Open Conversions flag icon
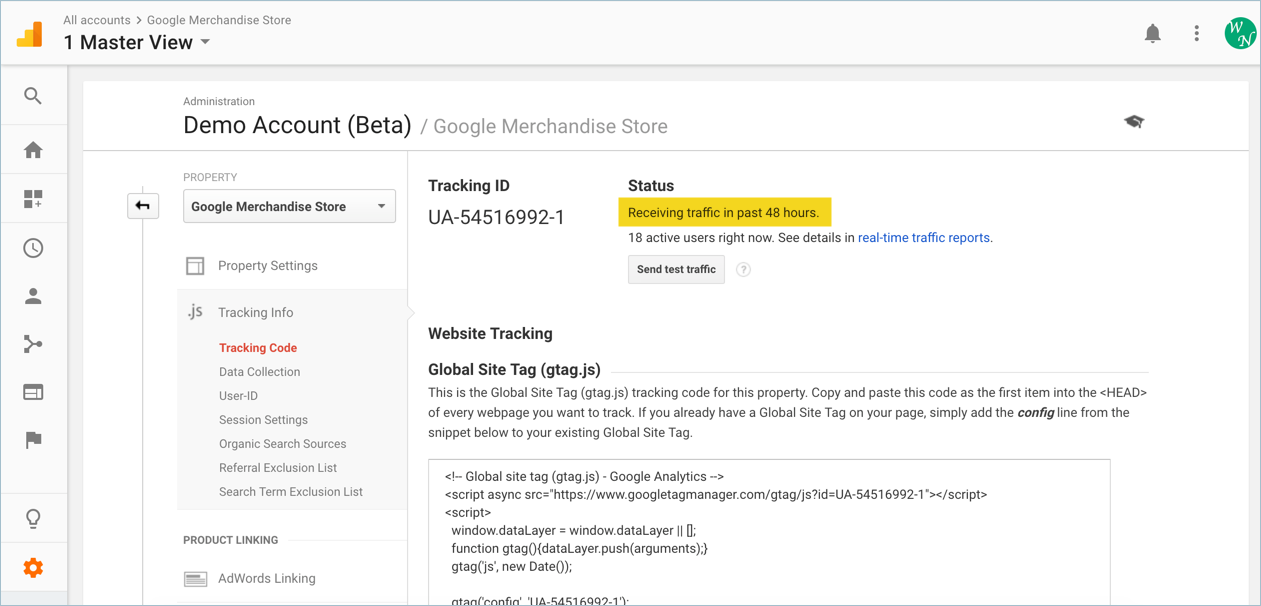 click(33, 440)
